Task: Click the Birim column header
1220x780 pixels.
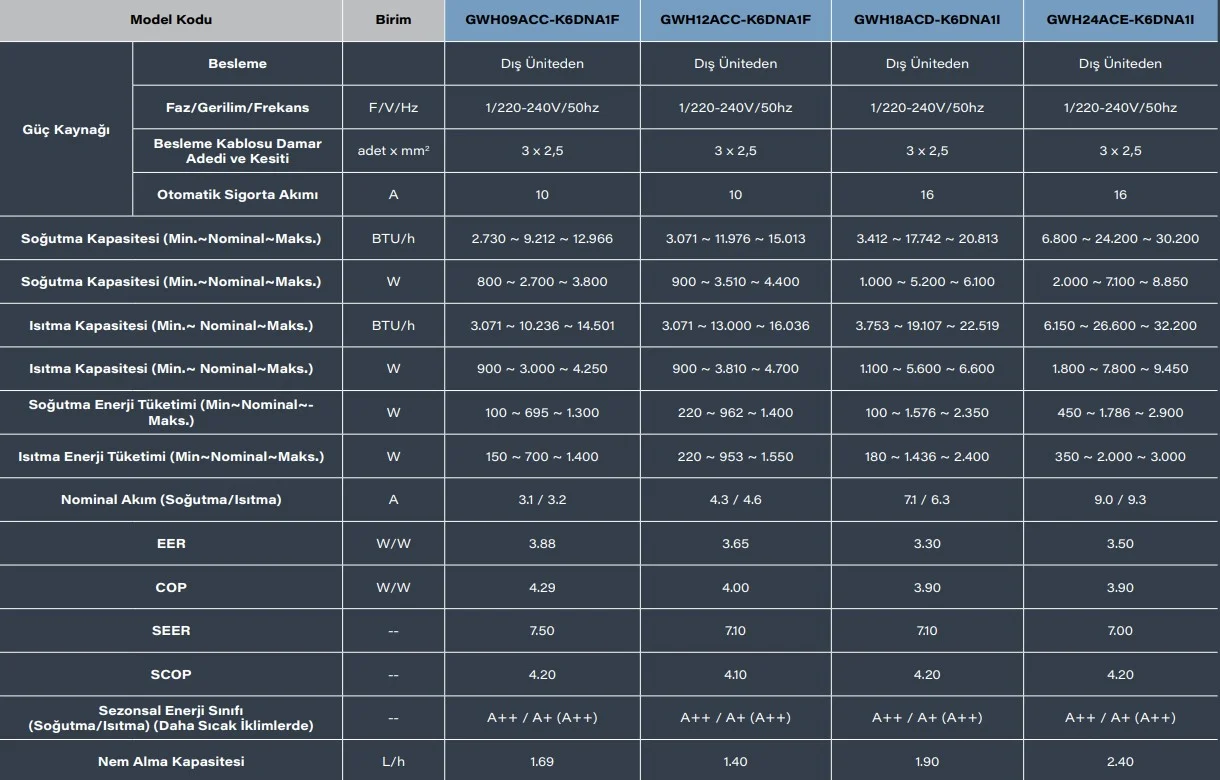Action: tap(393, 20)
